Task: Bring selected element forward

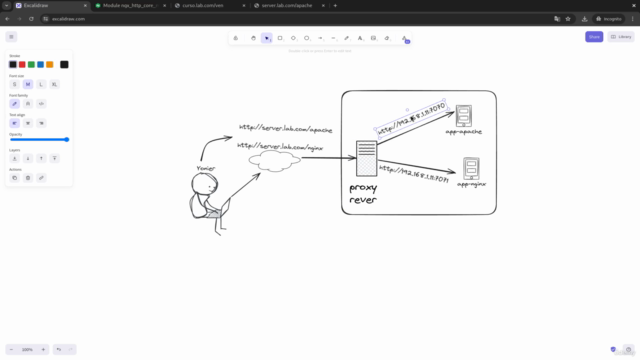Action: coord(41,158)
